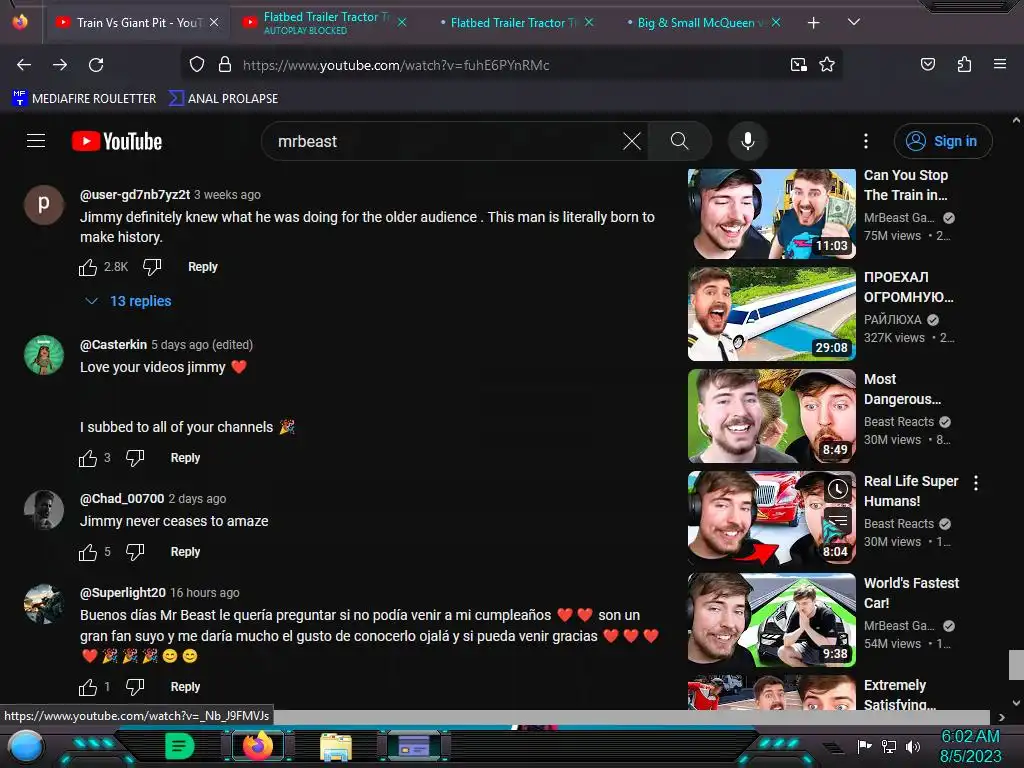Switch to the autoplay blocked Flatbed Trailer tab
1024x768 pixels.
(x=325, y=22)
